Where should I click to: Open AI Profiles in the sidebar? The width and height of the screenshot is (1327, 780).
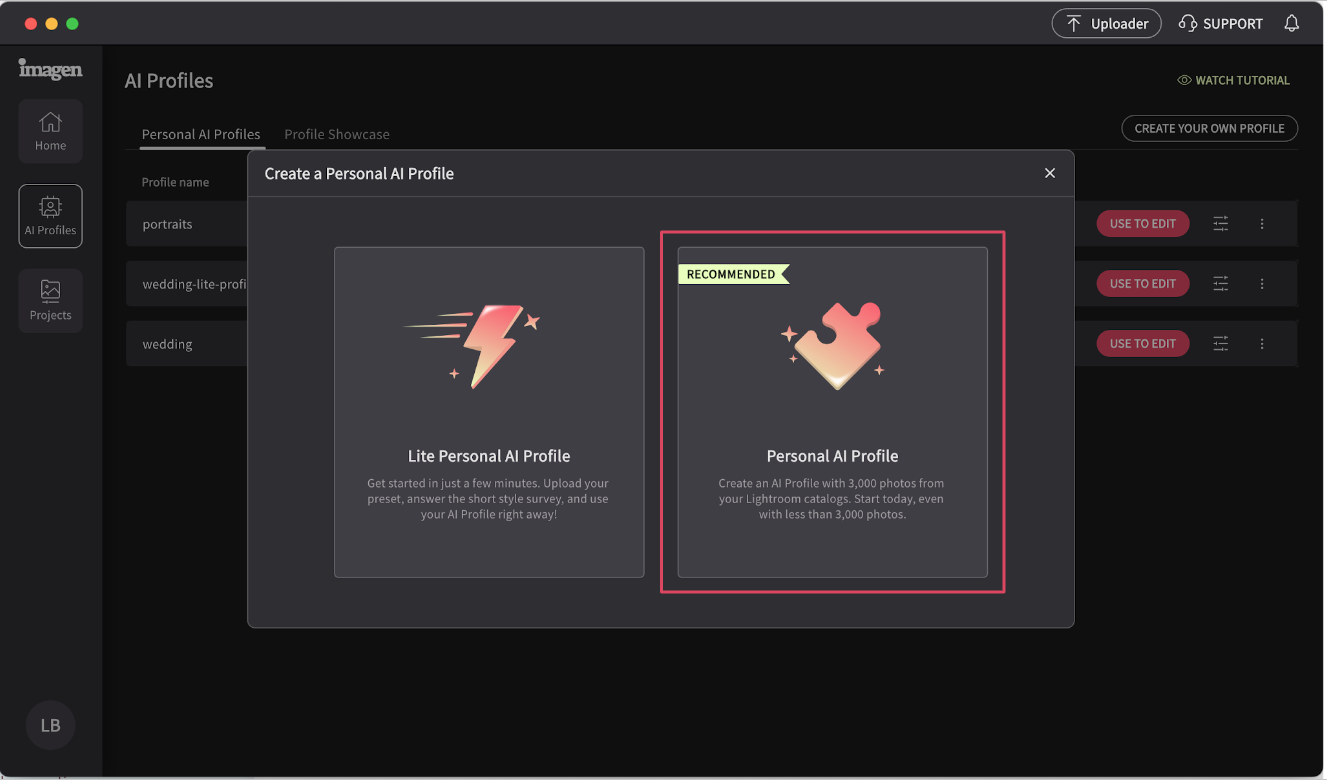tap(50, 216)
